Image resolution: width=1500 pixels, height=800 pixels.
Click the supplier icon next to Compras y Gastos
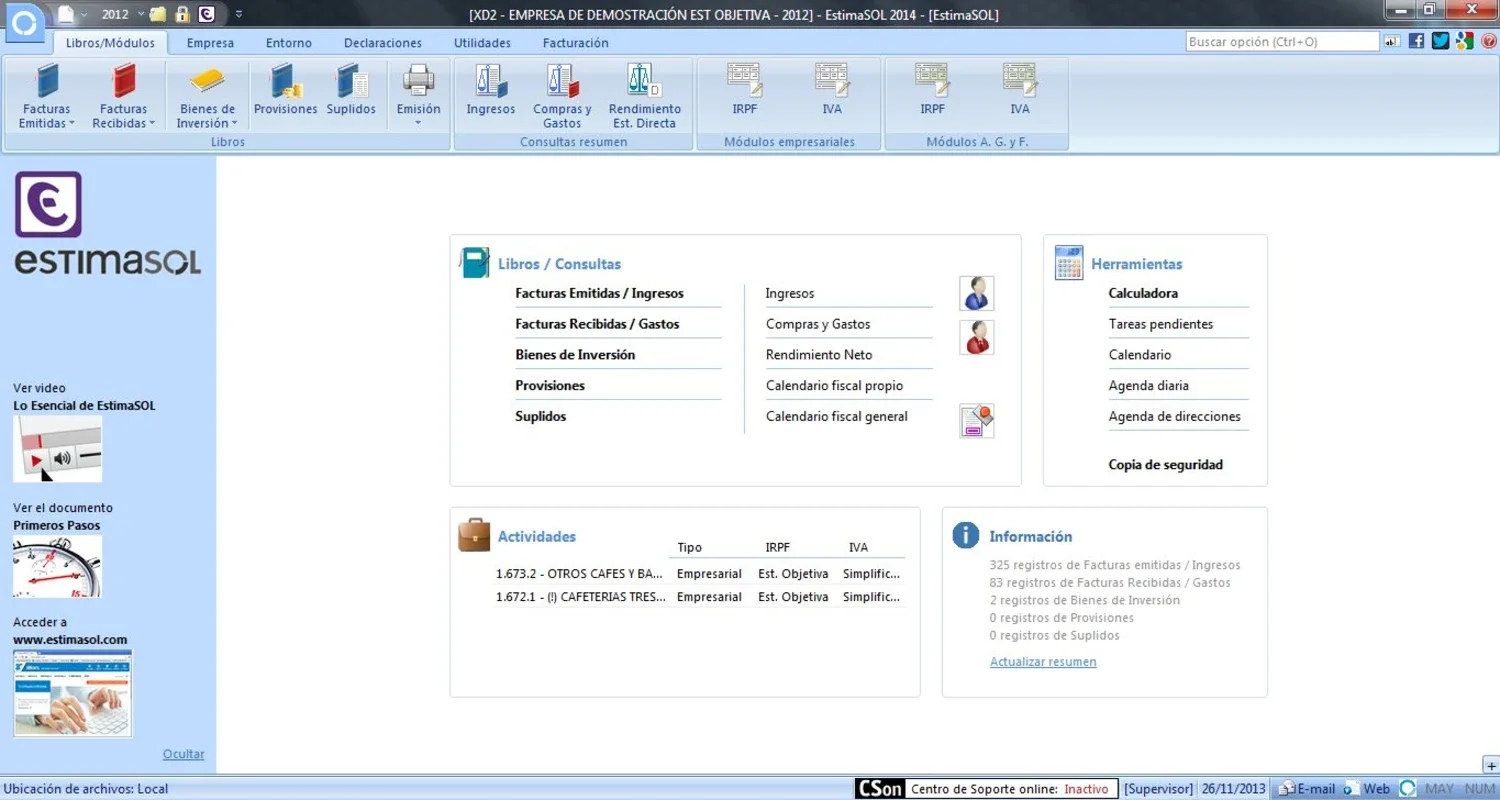click(976, 338)
